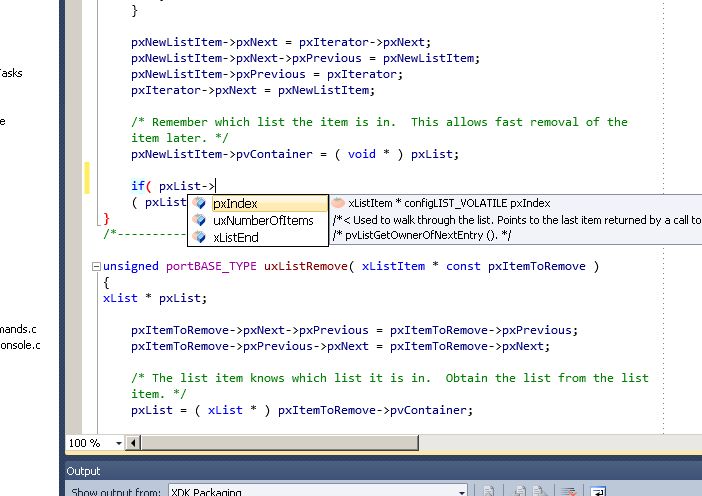
Task: Open the 100 % zoom dropdown
Action: pos(119,443)
